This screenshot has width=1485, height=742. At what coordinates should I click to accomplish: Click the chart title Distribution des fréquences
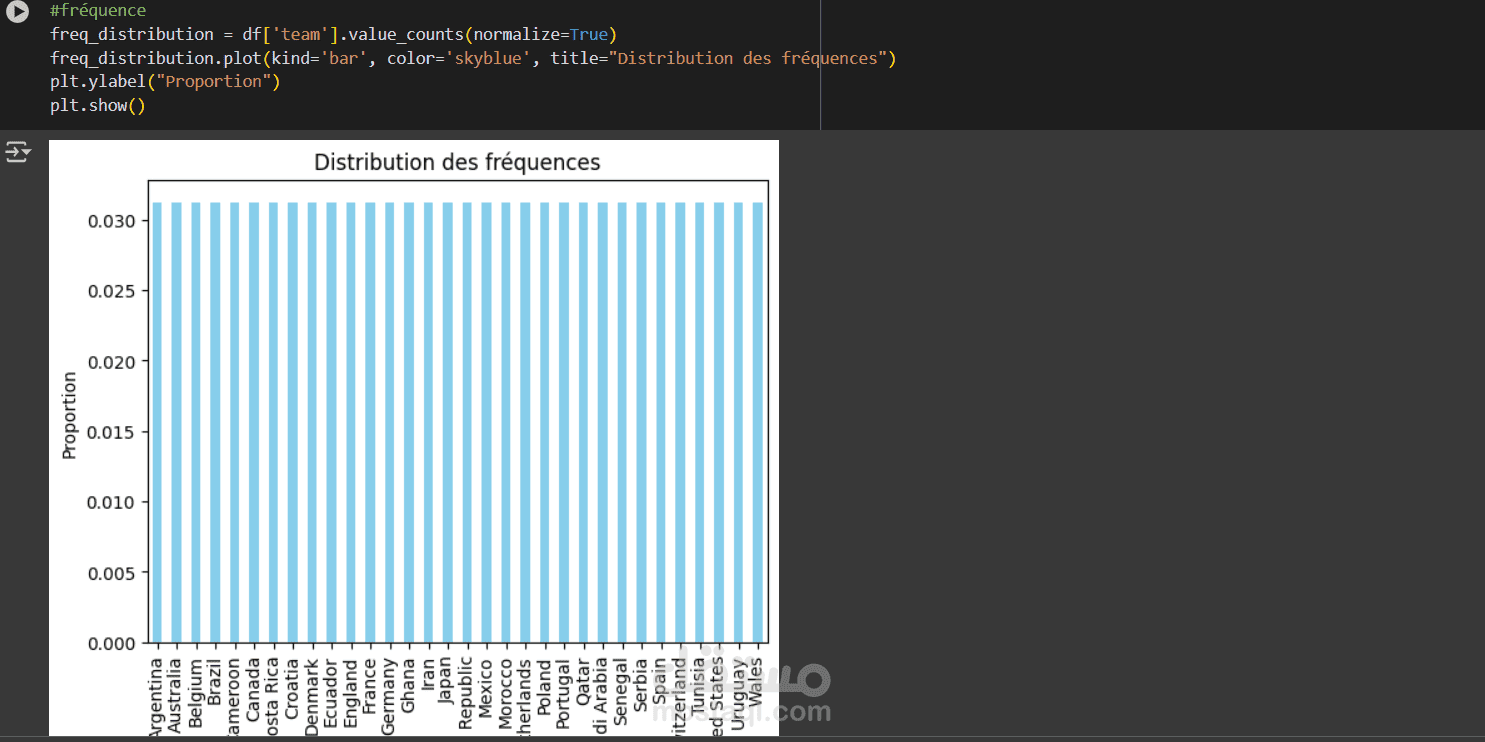click(x=457, y=162)
